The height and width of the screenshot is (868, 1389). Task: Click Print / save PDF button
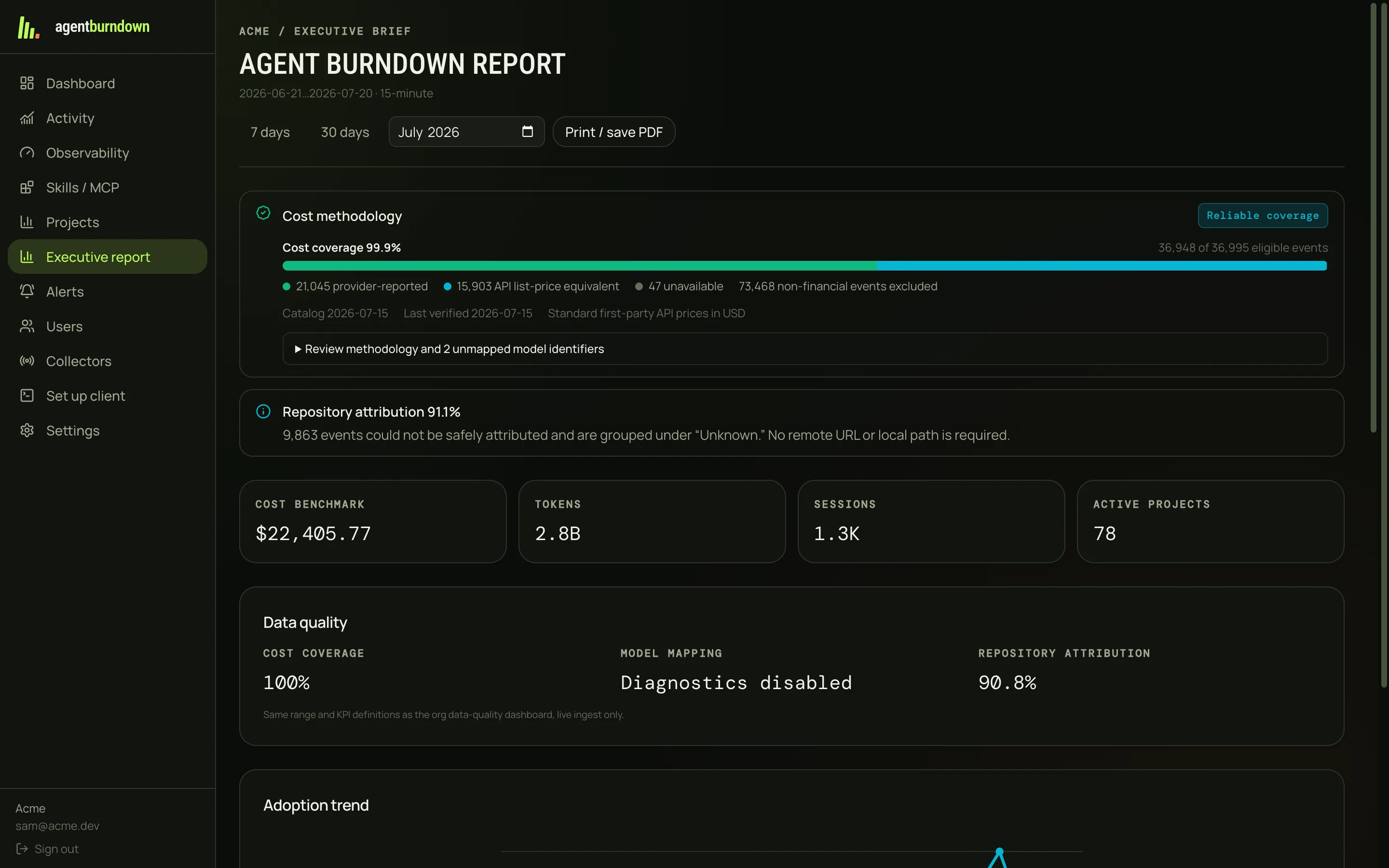[613, 132]
